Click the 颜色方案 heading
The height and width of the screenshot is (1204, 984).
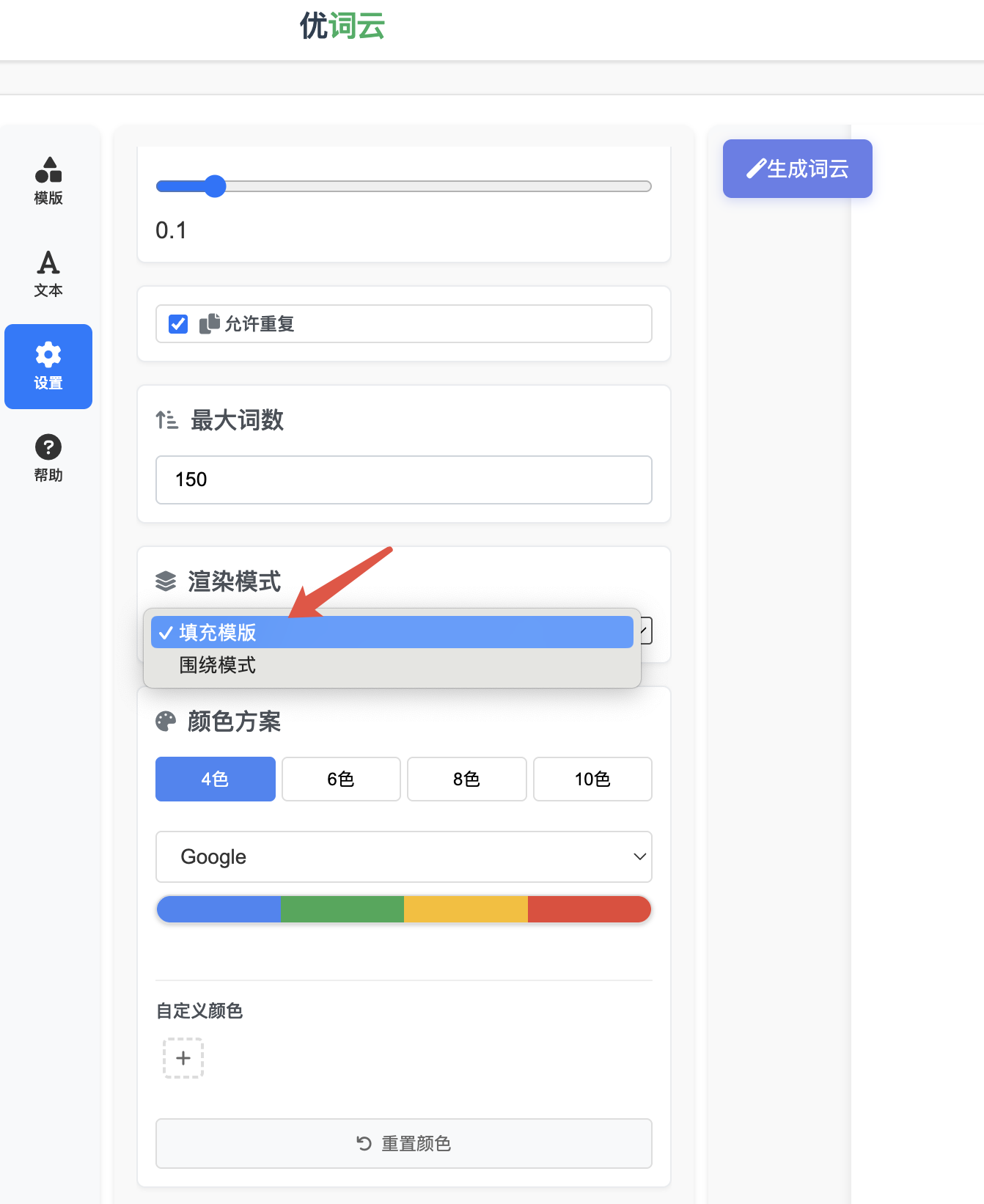pos(234,722)
